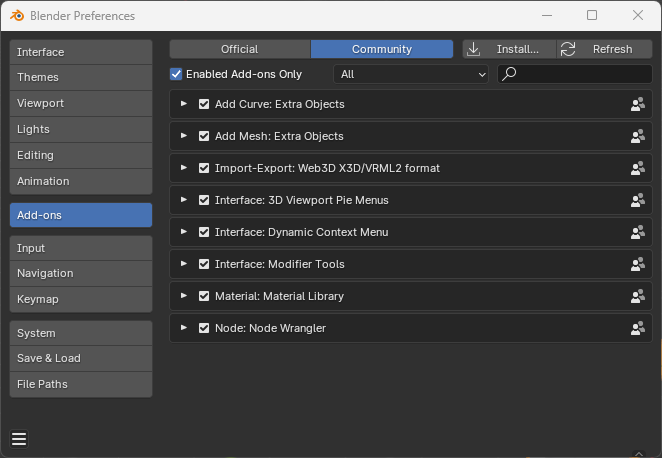662x458 pixels.
Task: Open Editing preferences section
Action: pyautogui.click(x=81, y=155)
